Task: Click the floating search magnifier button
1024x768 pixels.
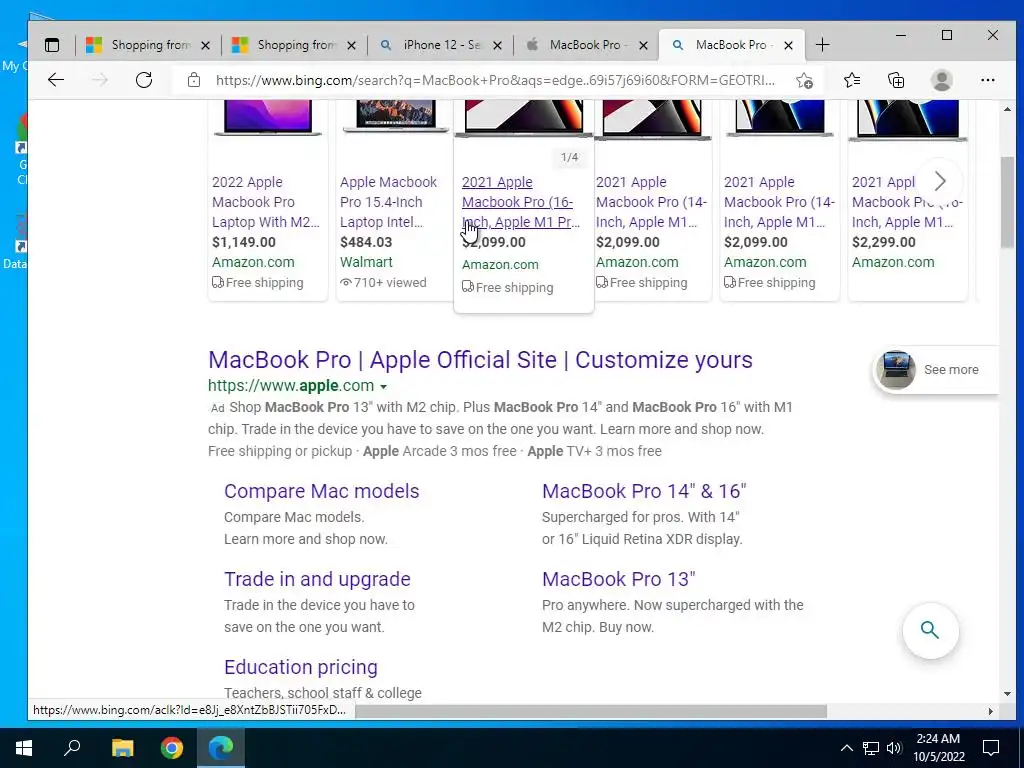Action: pos(930,630)
